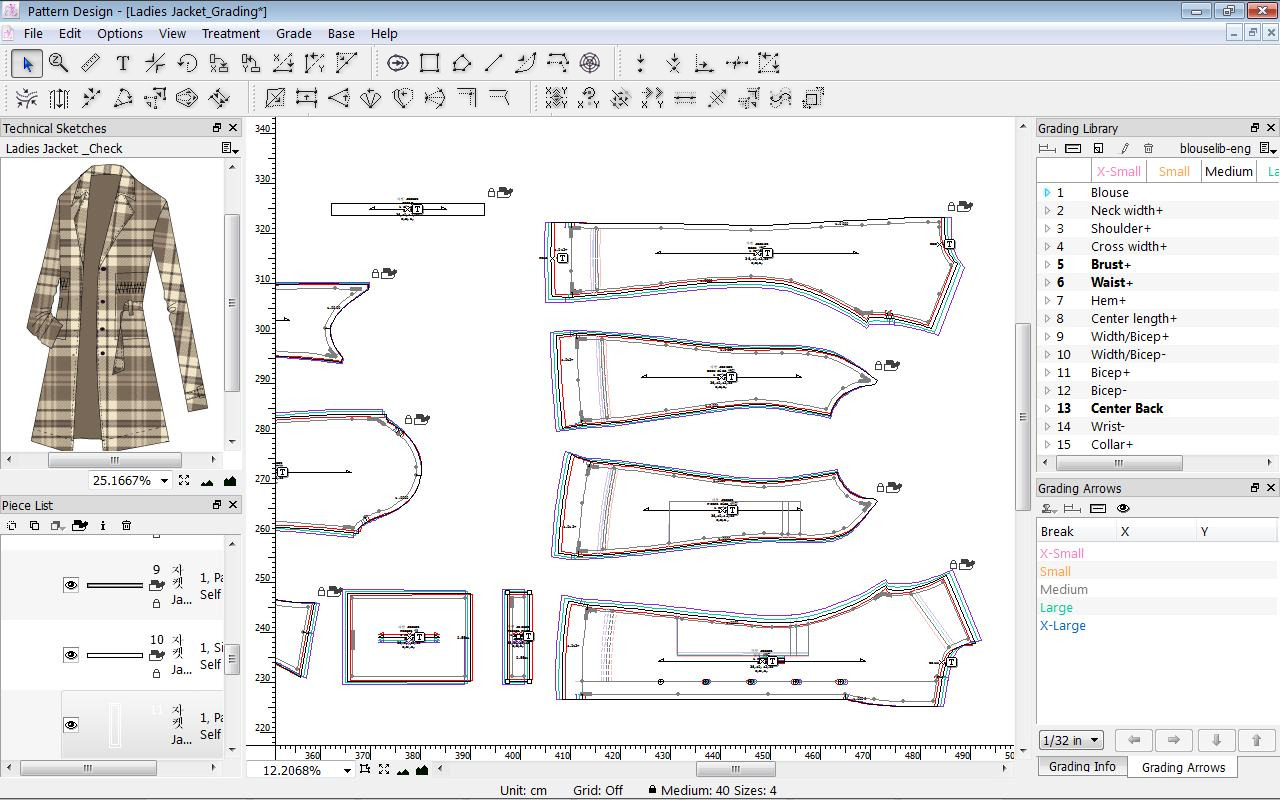Image resolution: width=1280 pixels, height=800 pixels.
Task: Hide piece 10 using eye icon
Action: click(x=71, y=655)
